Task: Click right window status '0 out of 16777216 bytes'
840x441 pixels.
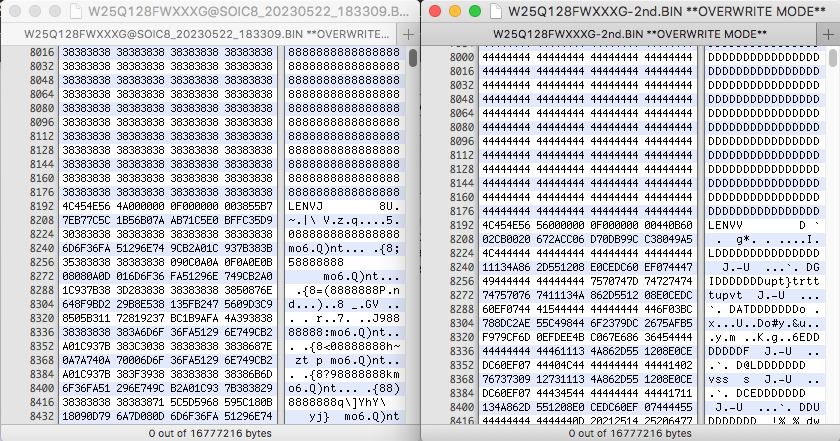Action: point(630,433)
